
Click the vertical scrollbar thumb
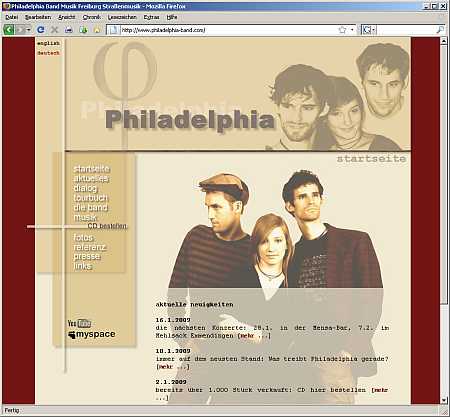pyautogui.click(x=444, y=174)
